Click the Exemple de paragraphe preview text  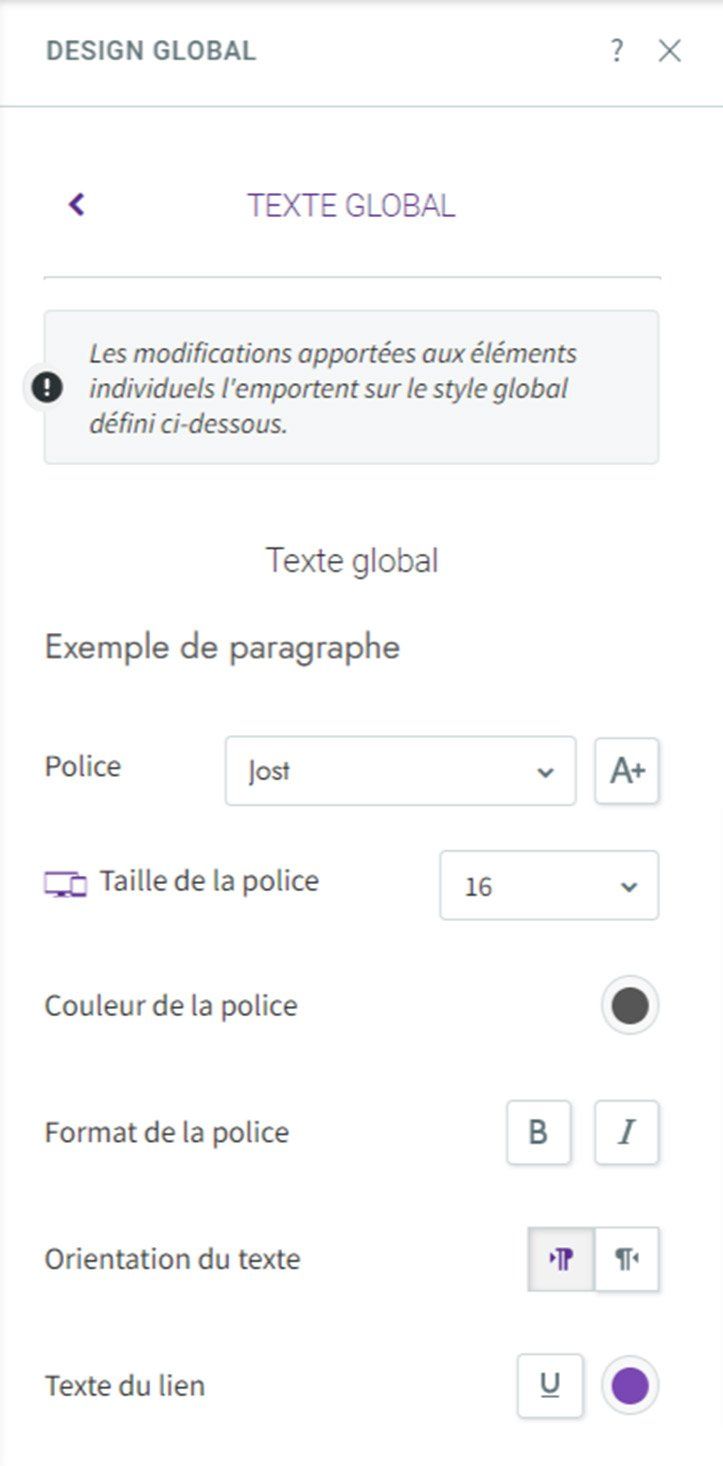pyautogui.click(x=222, y=647)
